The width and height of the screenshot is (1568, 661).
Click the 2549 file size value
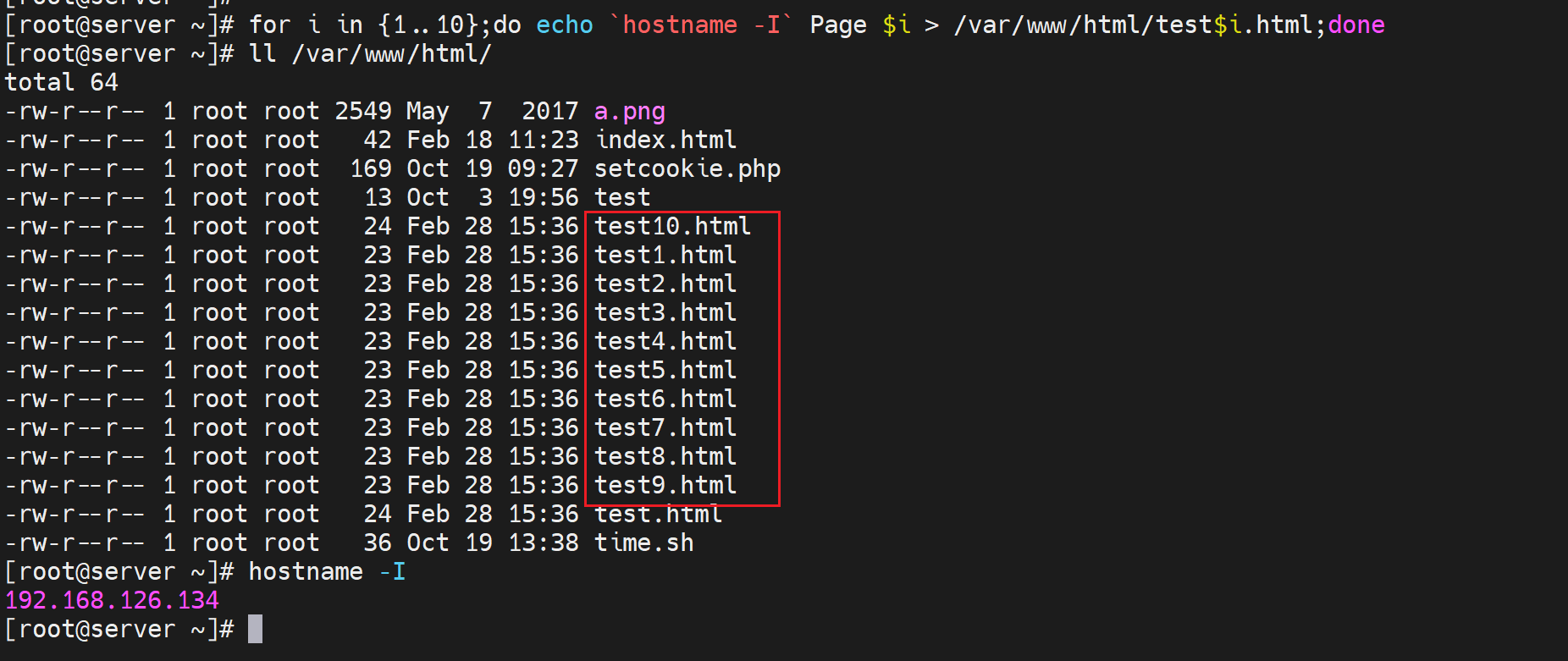363,112
